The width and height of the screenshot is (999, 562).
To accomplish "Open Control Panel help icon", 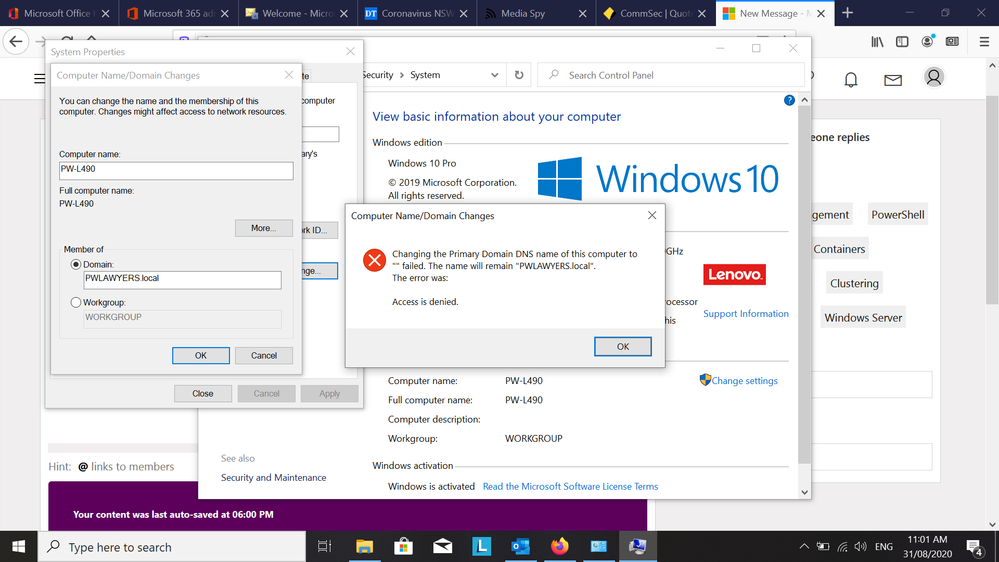I will click(789, 100).
